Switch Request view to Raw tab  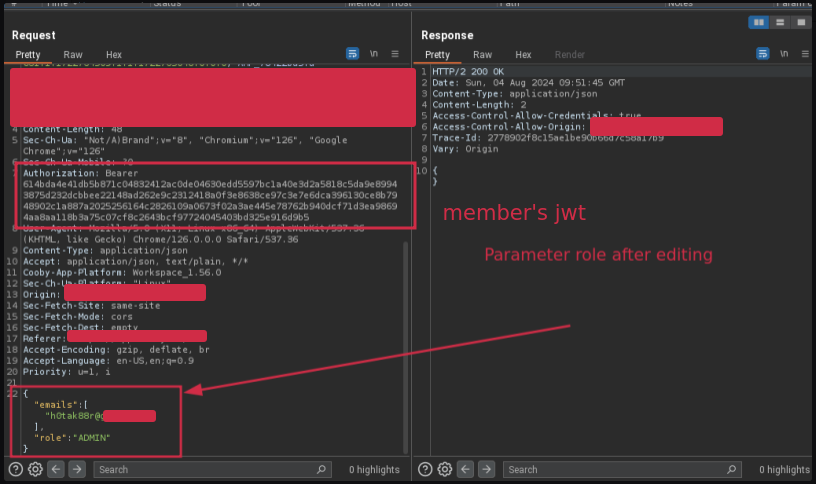[73, 55]
